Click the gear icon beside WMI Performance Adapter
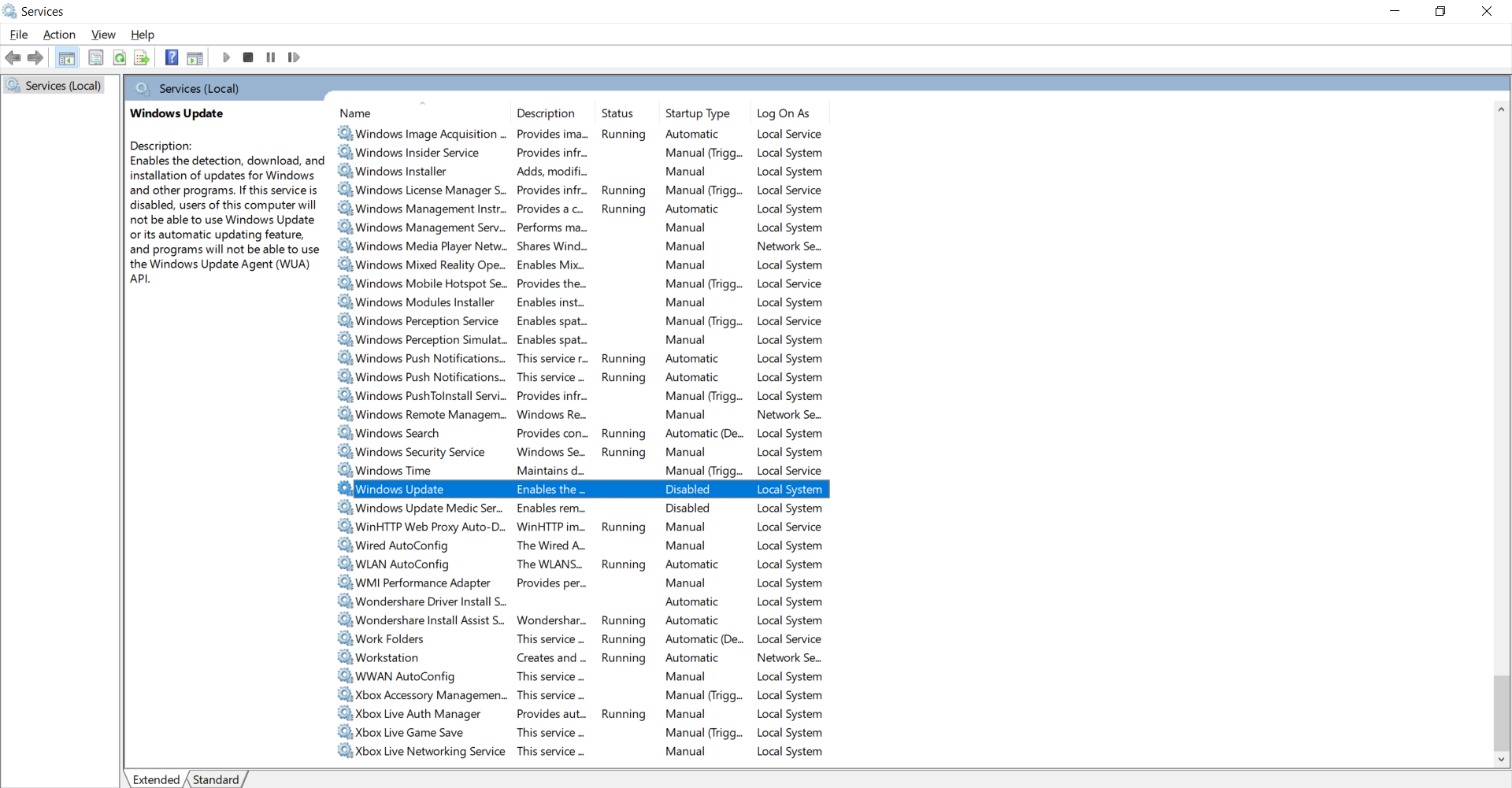1512x788 pixels. [345, 583]
